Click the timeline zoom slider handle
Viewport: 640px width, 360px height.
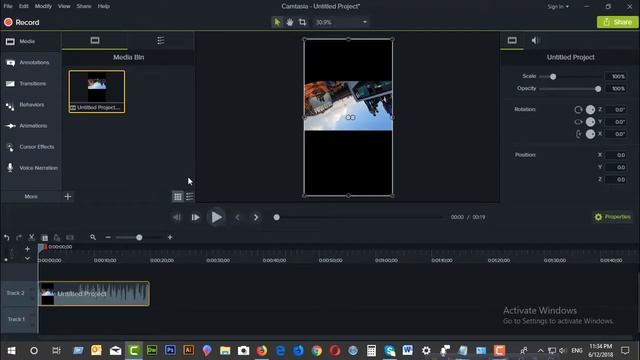tap(139, 238)
